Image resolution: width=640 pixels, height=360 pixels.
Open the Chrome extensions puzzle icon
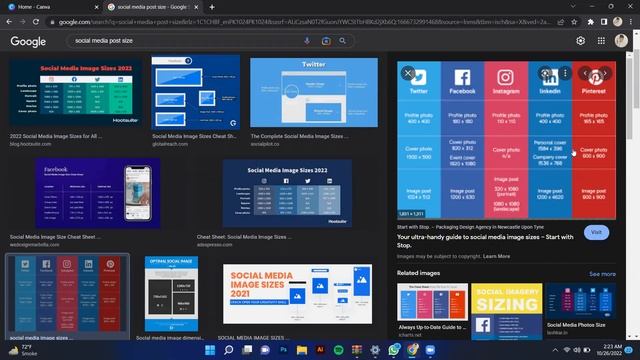590,22
